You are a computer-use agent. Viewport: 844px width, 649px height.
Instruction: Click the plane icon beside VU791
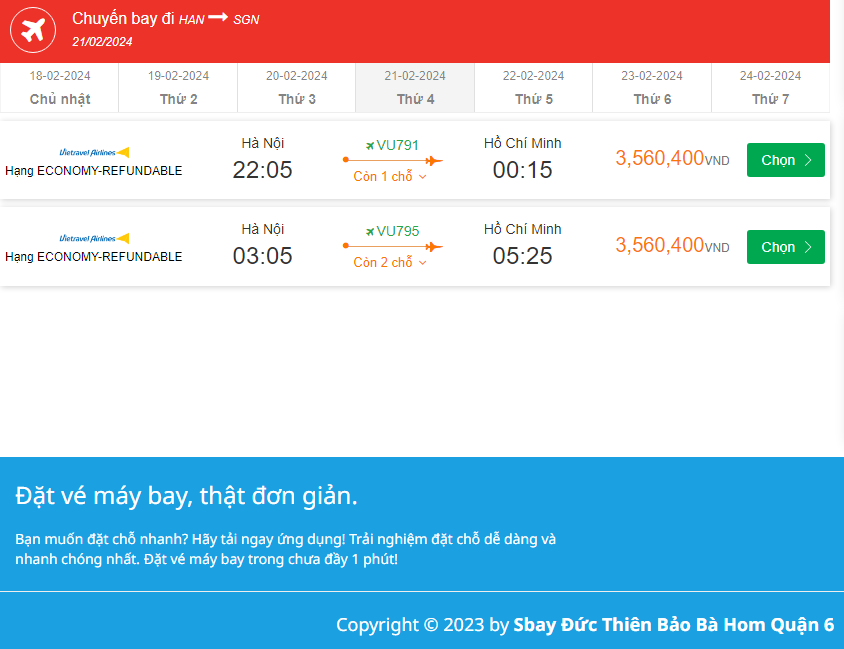pos(370,145)
